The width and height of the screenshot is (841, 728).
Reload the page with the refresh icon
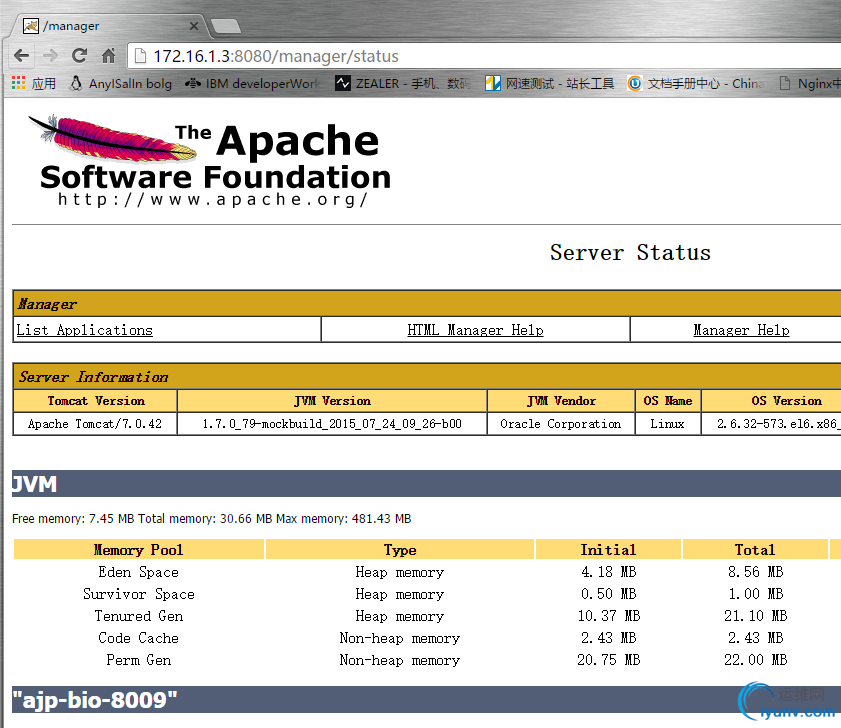[79, 55]
